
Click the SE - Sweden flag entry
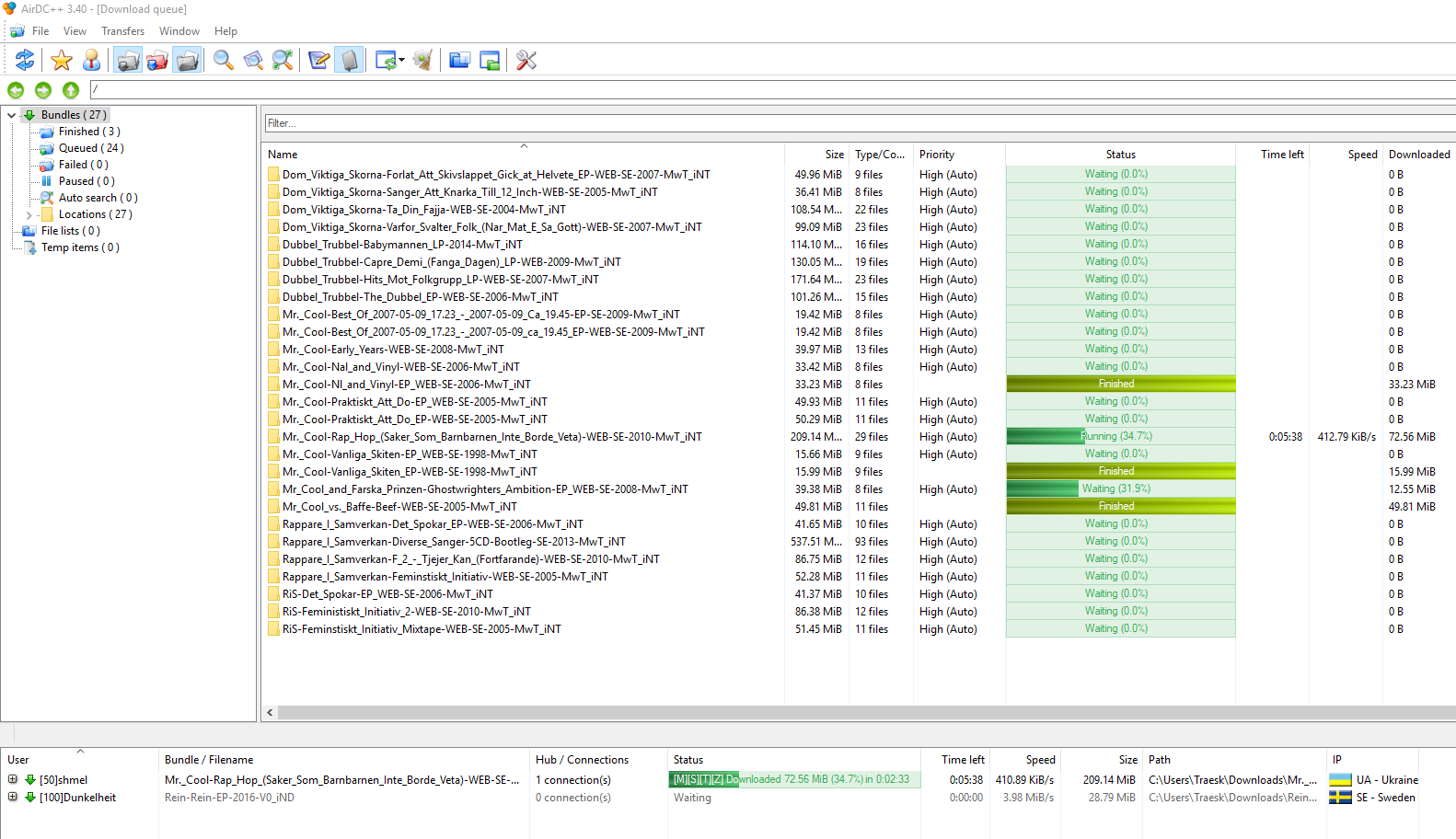(1372, 797)
